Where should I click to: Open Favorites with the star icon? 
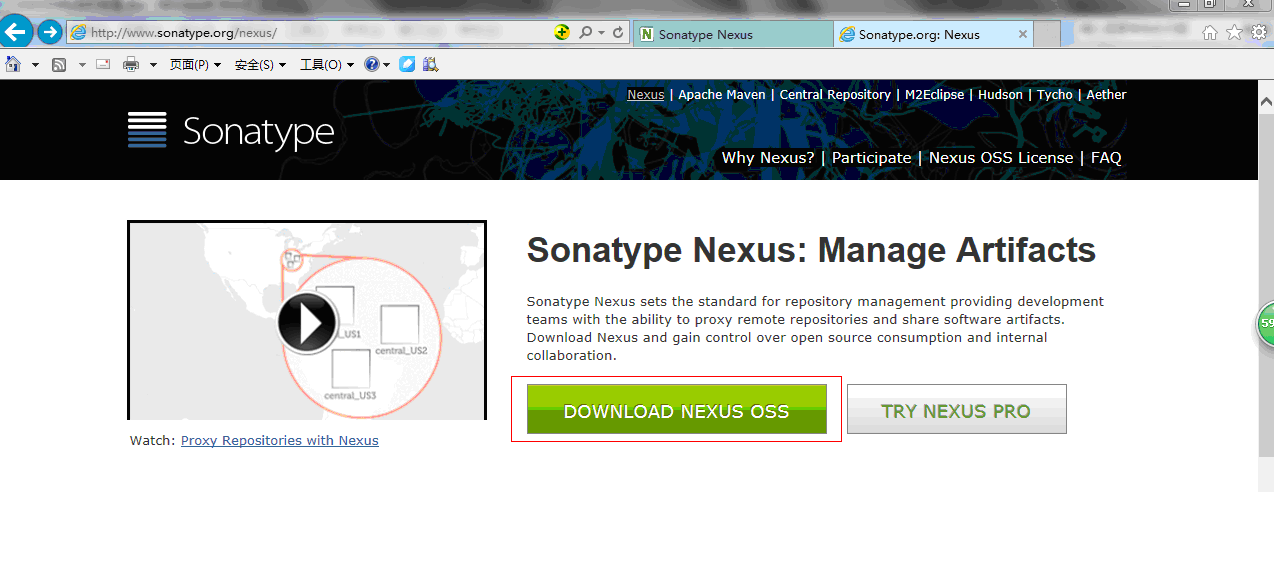pos(1234,33)
